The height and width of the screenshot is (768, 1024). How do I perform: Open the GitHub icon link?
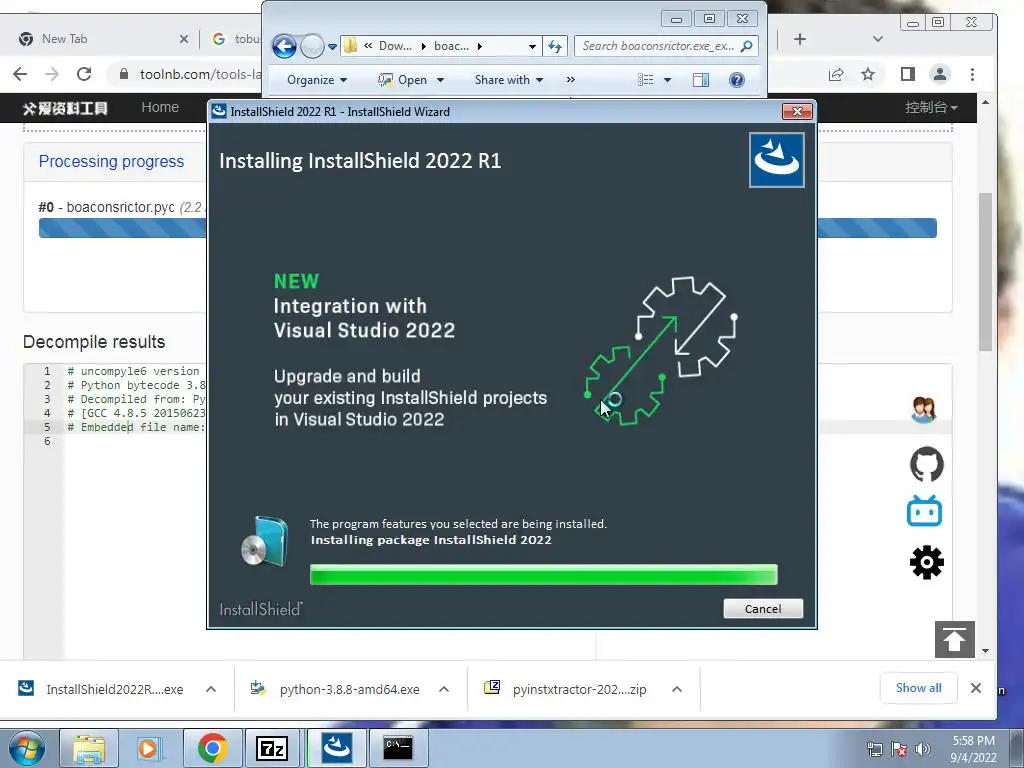coord(927,464)
